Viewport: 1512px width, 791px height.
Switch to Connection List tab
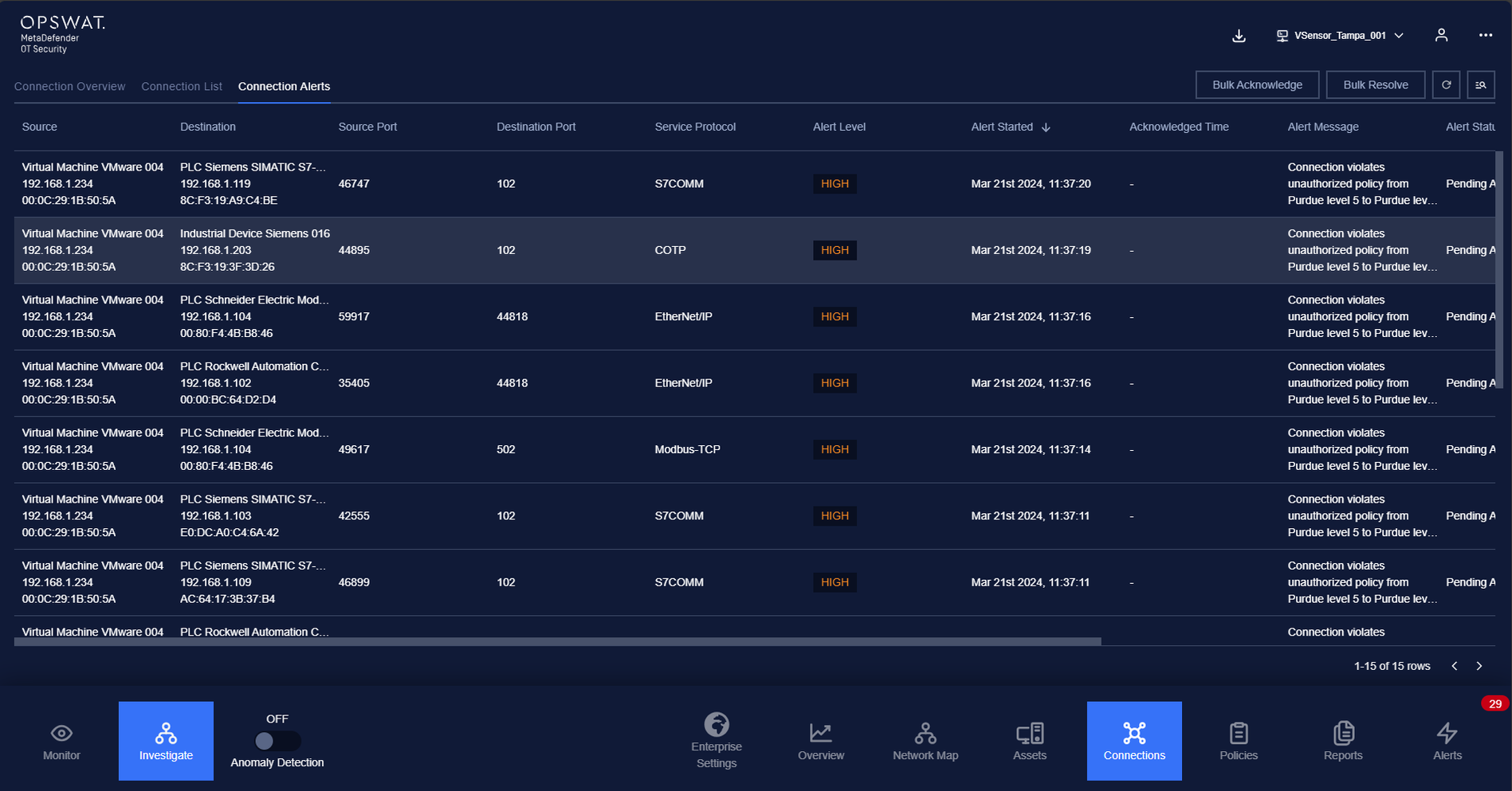click(x=182, y=86)
